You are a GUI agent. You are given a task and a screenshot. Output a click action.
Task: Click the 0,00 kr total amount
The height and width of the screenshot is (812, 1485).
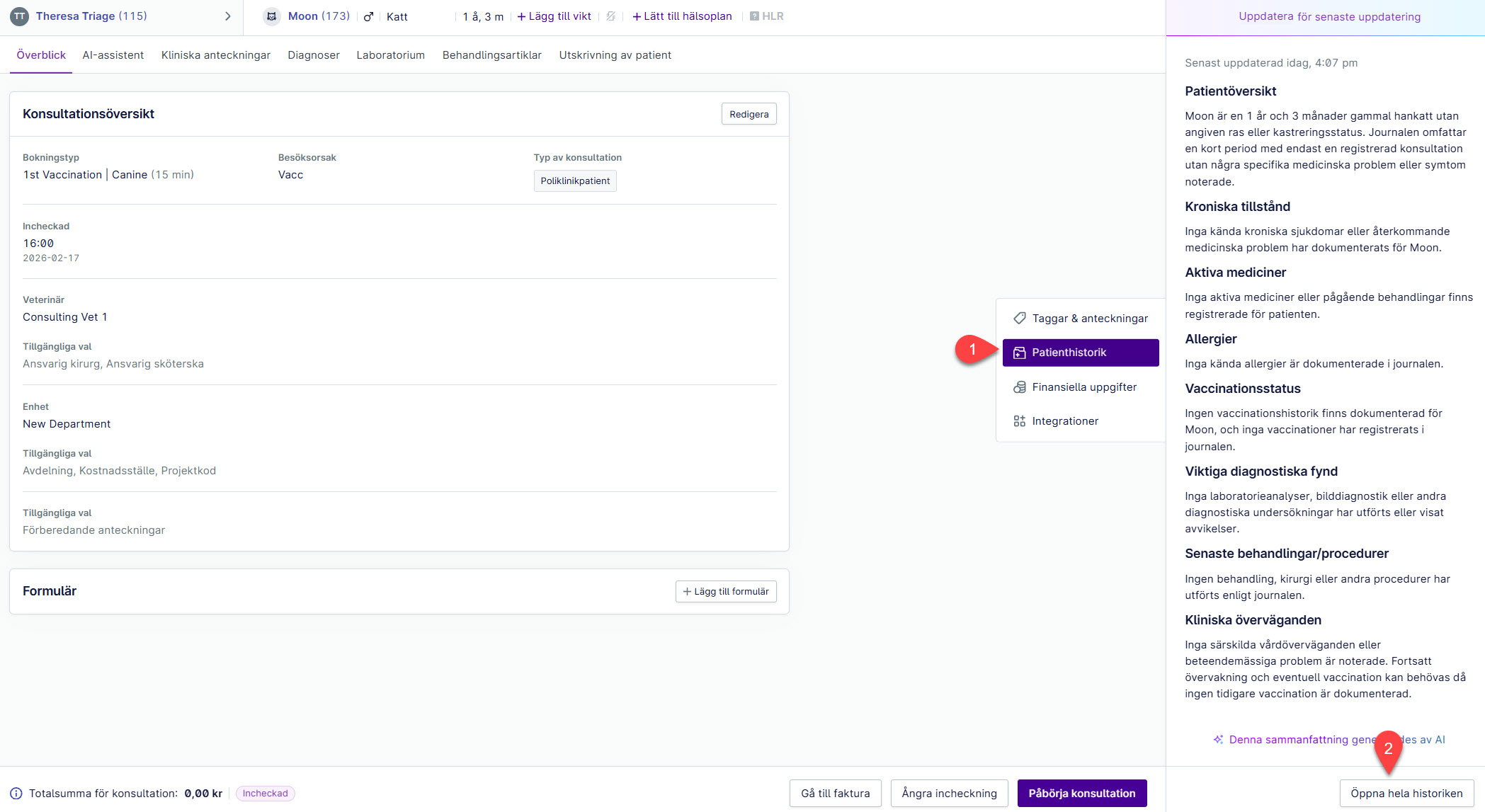pyautogui.click(x=203, y=794)
